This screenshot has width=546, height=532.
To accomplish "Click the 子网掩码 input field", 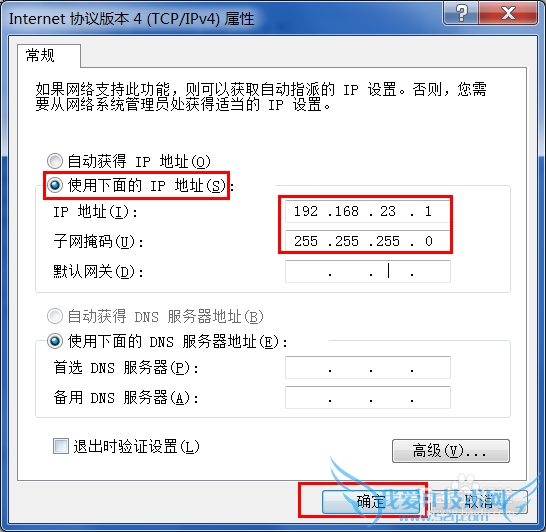I will [368, 241].
